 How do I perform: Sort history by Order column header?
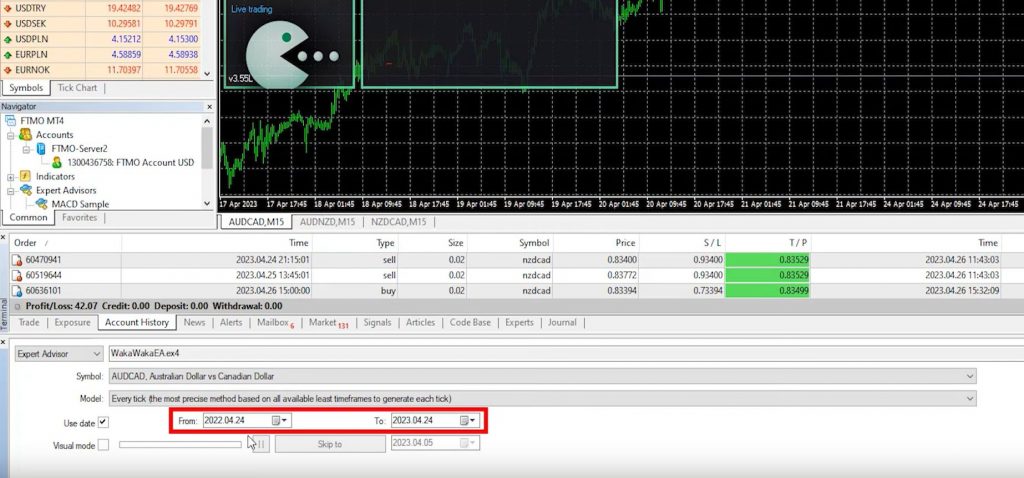65,243
